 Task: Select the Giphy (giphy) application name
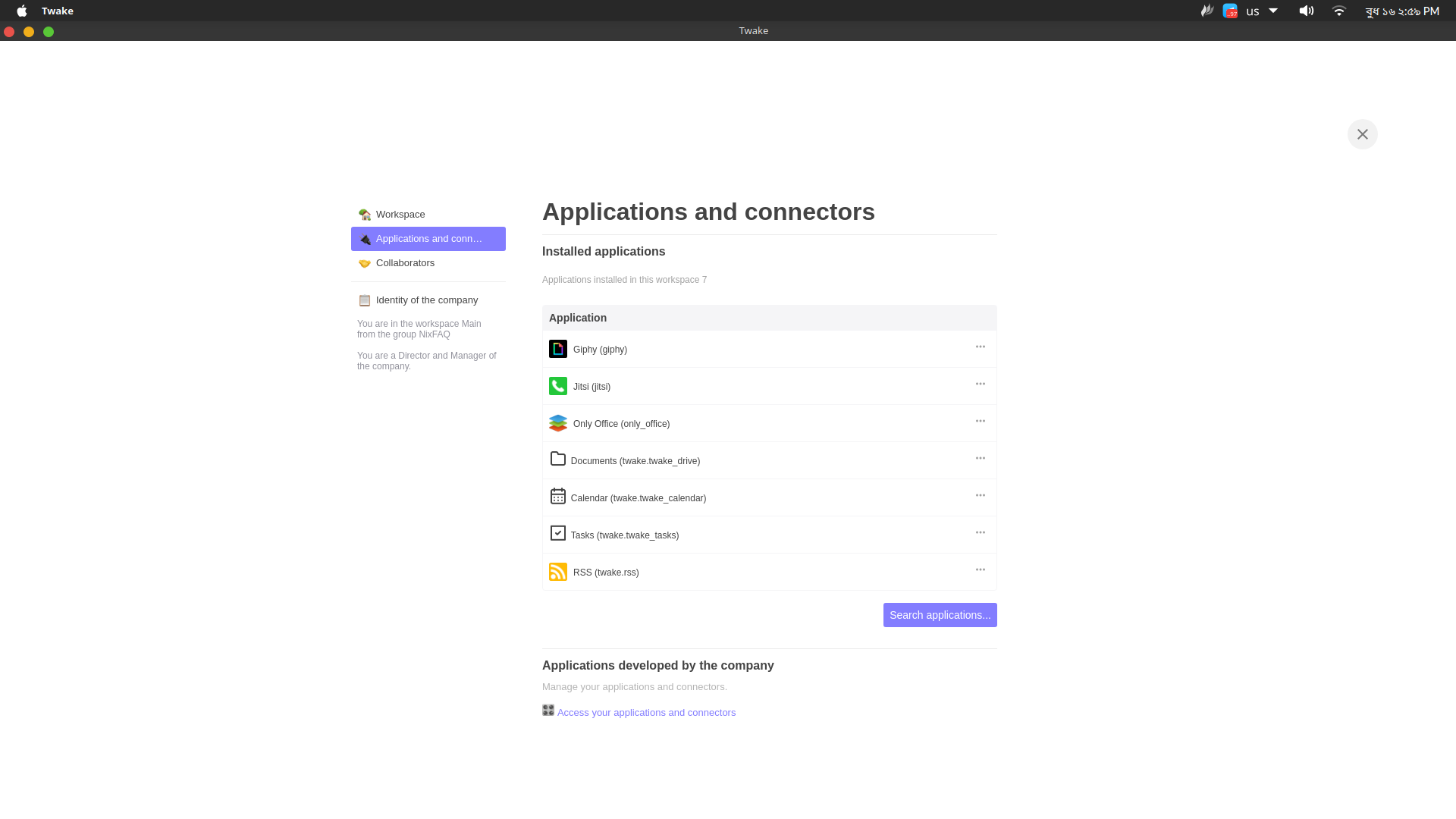tap(600, 350)
